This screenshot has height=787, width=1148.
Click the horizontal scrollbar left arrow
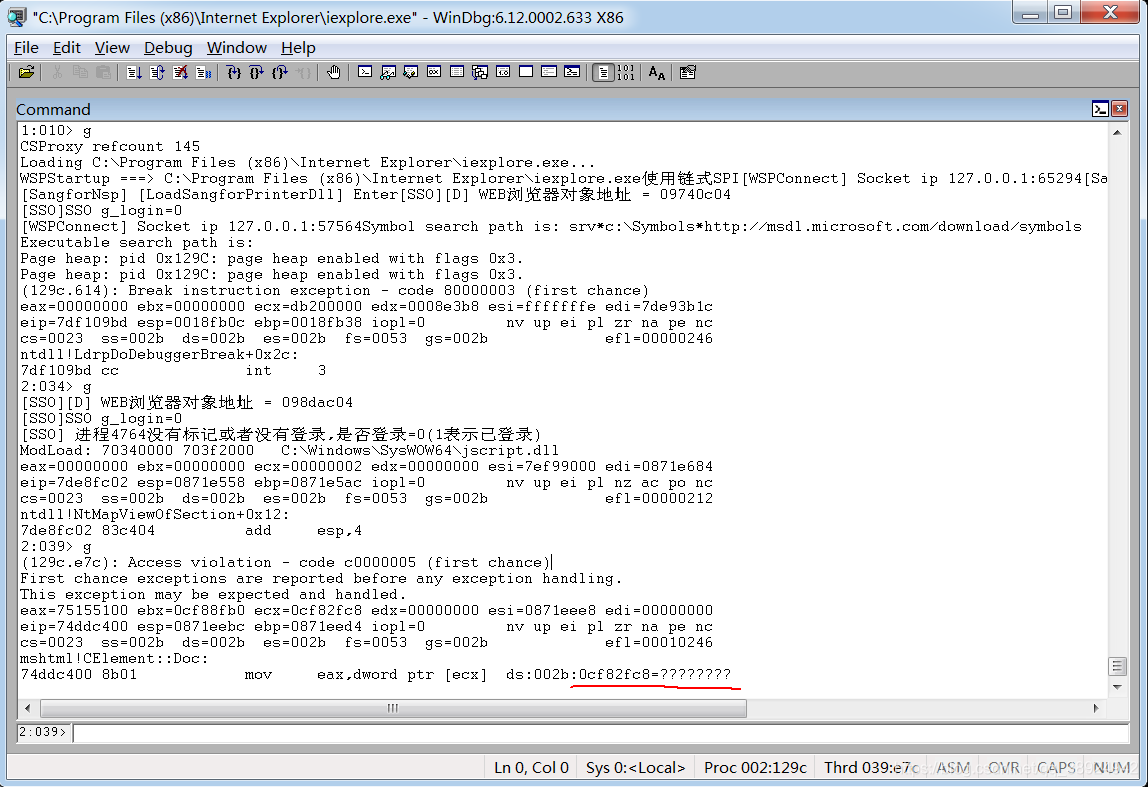coord(28,708)
